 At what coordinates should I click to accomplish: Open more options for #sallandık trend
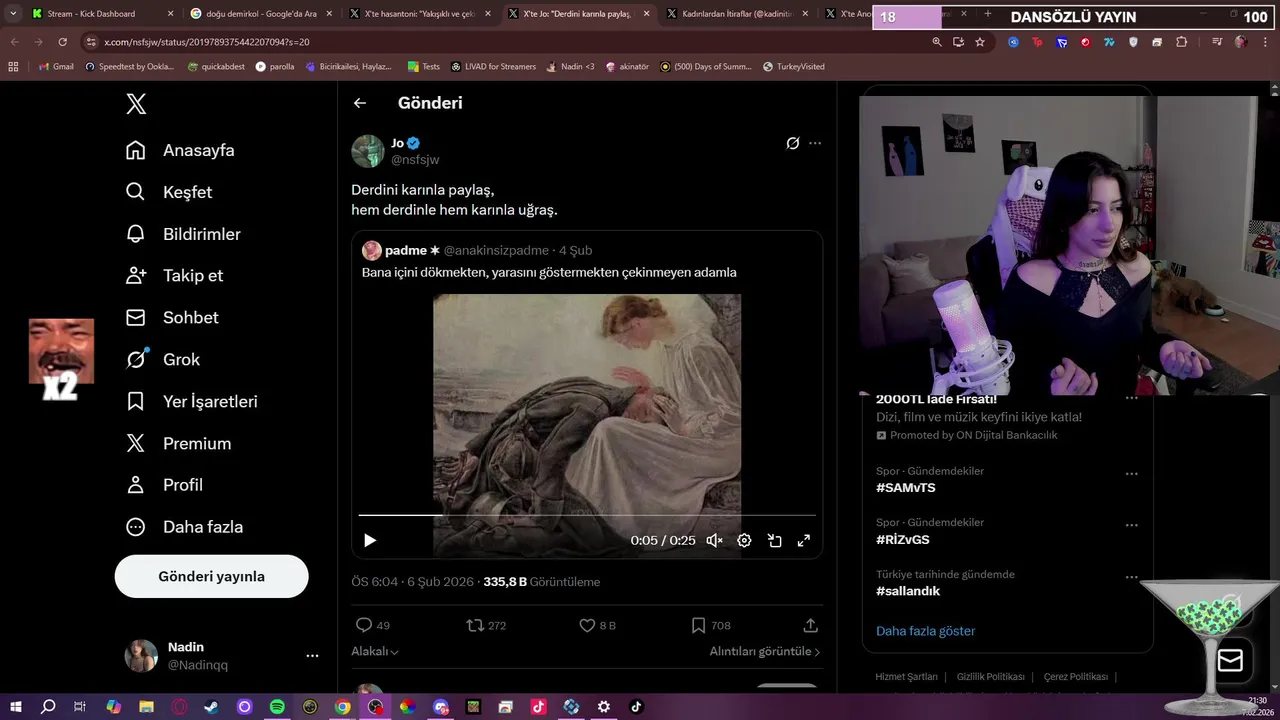click(x=1132, y=577)
